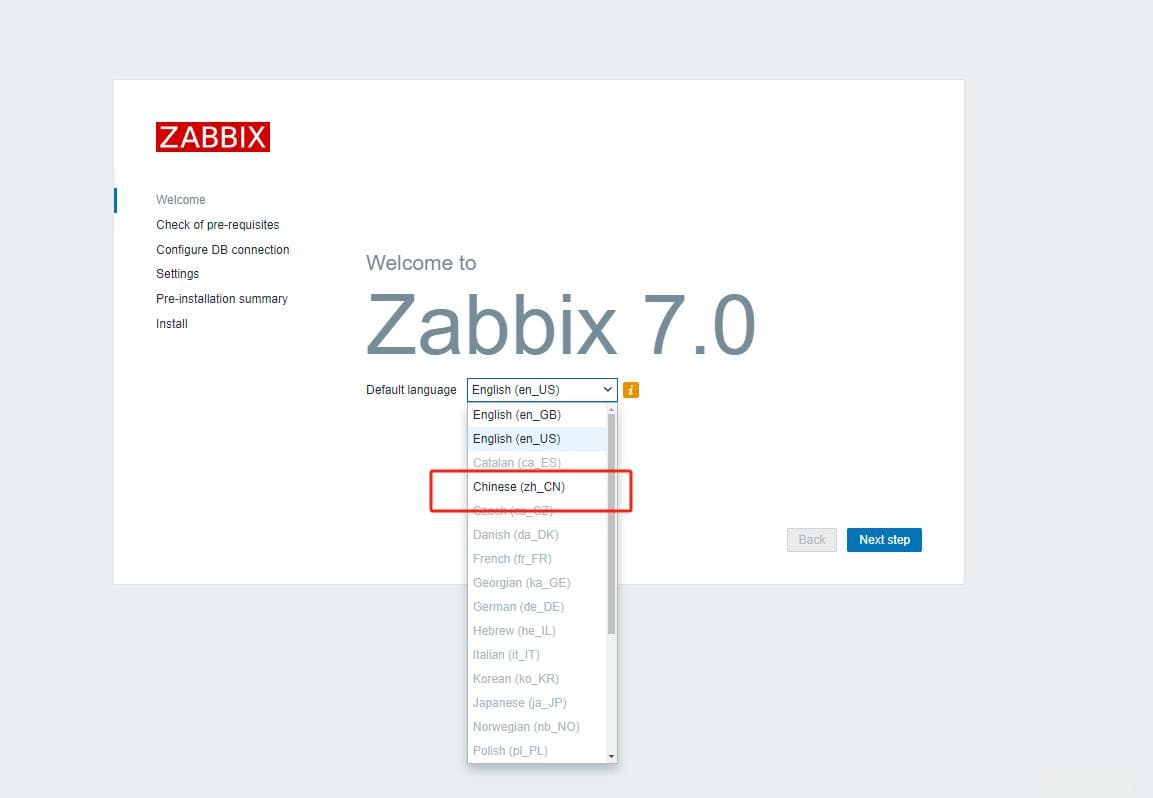This screenshot has height=798, width=1153.
Task: Click the Next step button
Action: pyautogui.click(x=884, y=540)
